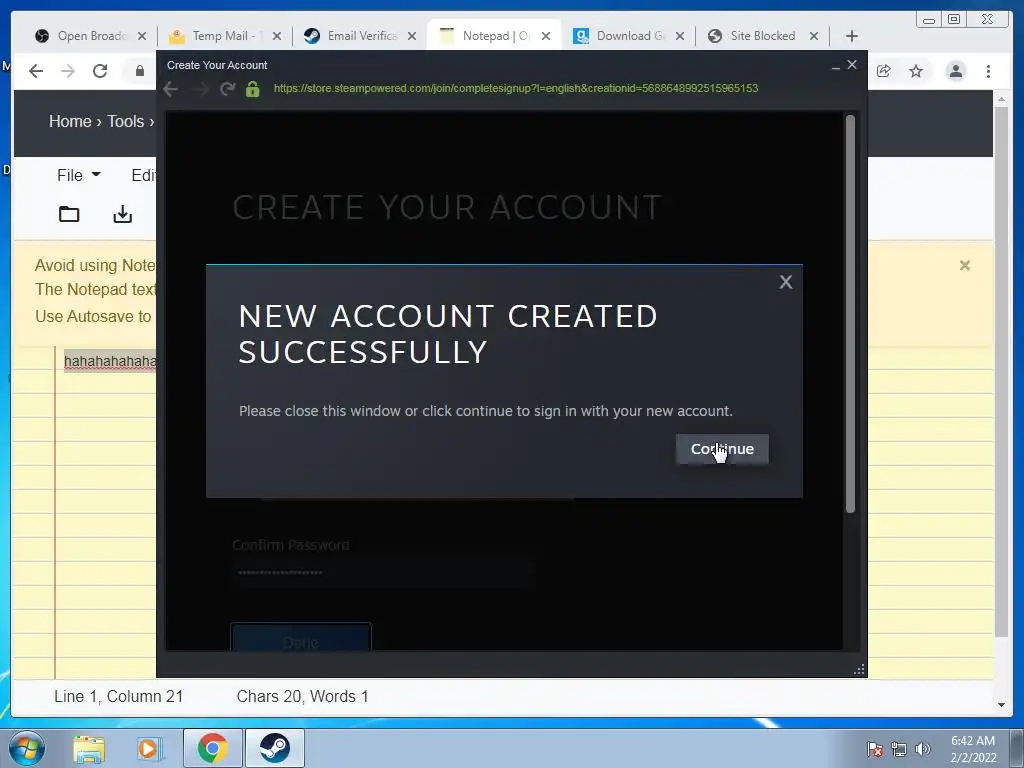Close the Email Verification tab
This screenshot has width=1024, height=768.
[412, 36]
